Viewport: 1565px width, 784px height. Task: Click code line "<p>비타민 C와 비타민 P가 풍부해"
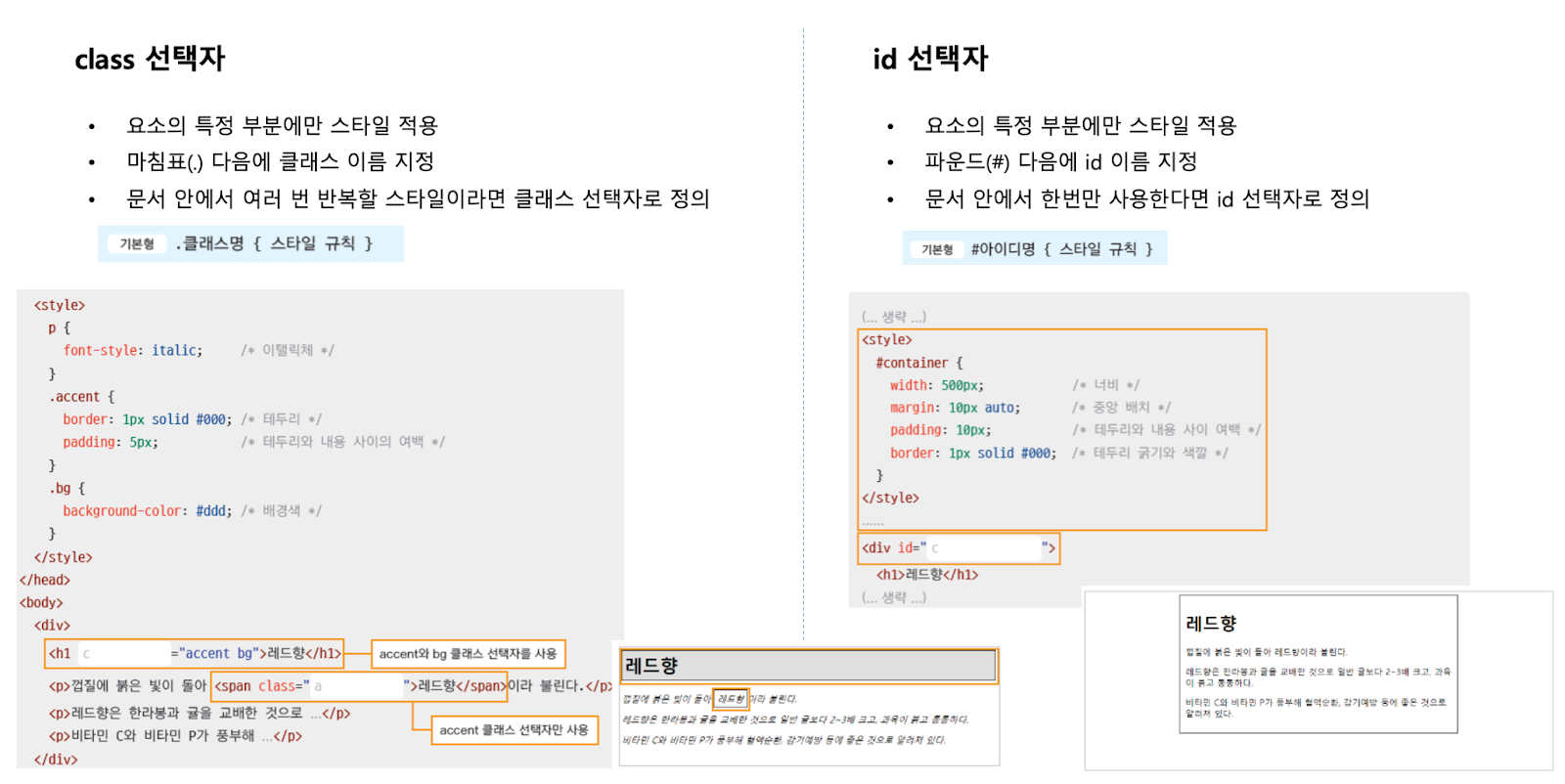[175, 735]
